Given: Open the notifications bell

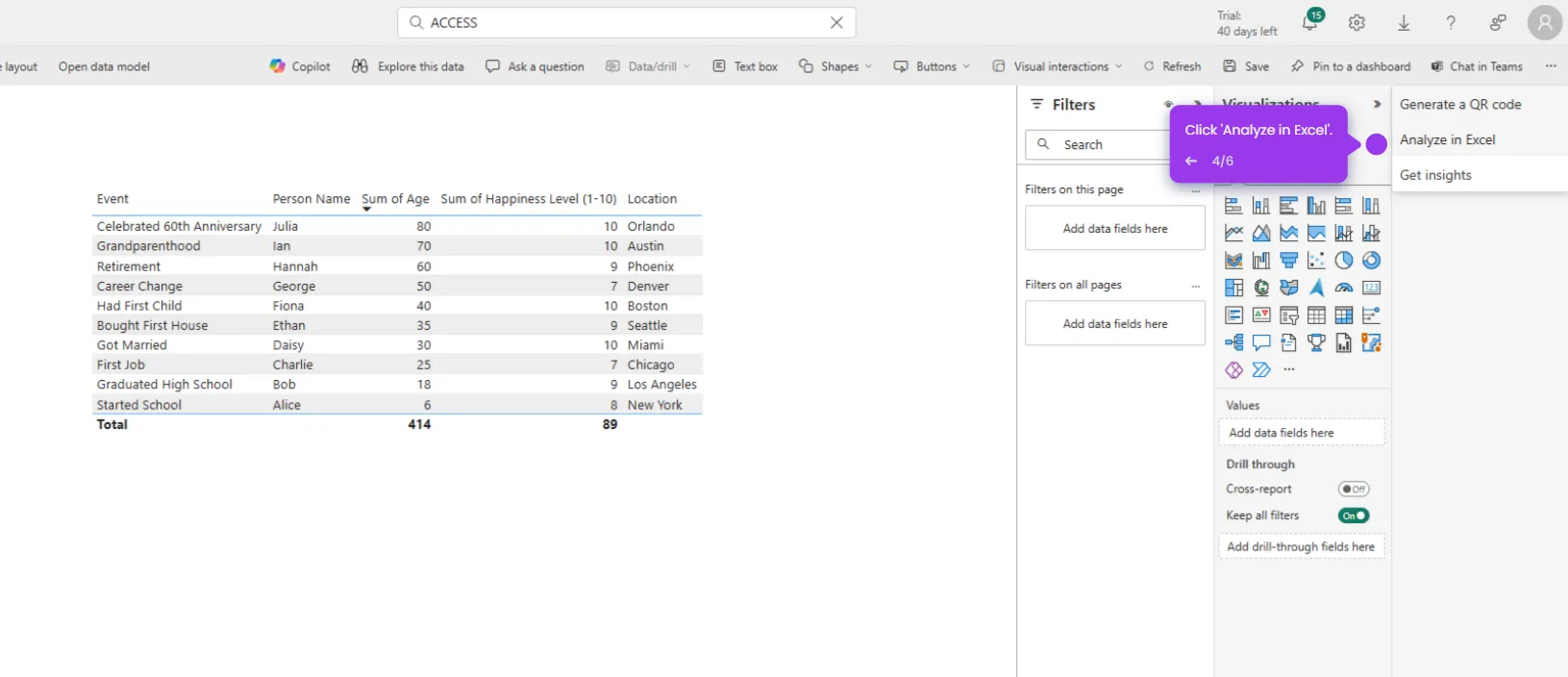Looking at the screenshot, I should (1311, 21).
